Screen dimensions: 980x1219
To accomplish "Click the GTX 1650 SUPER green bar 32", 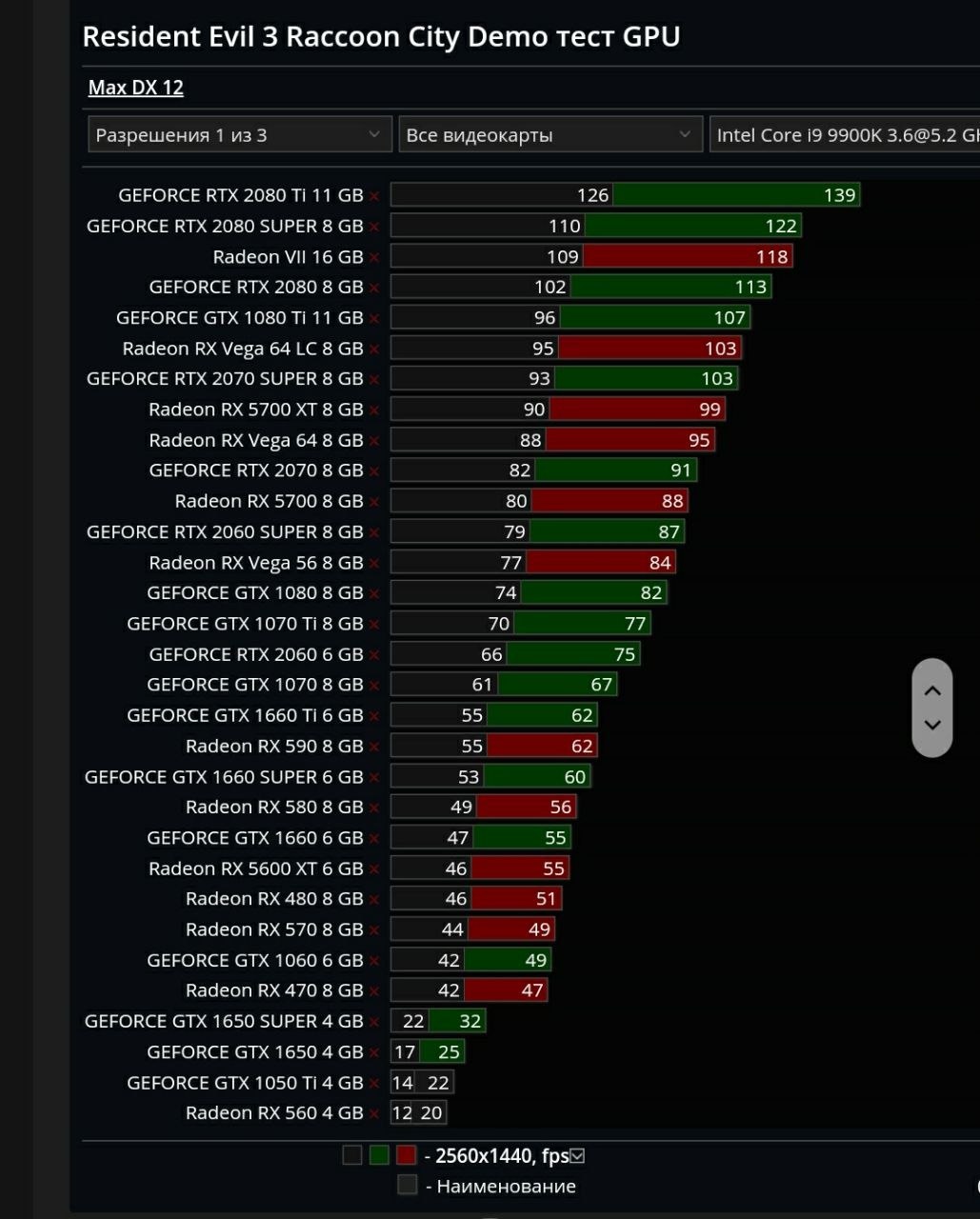I will coord(457,1021).
